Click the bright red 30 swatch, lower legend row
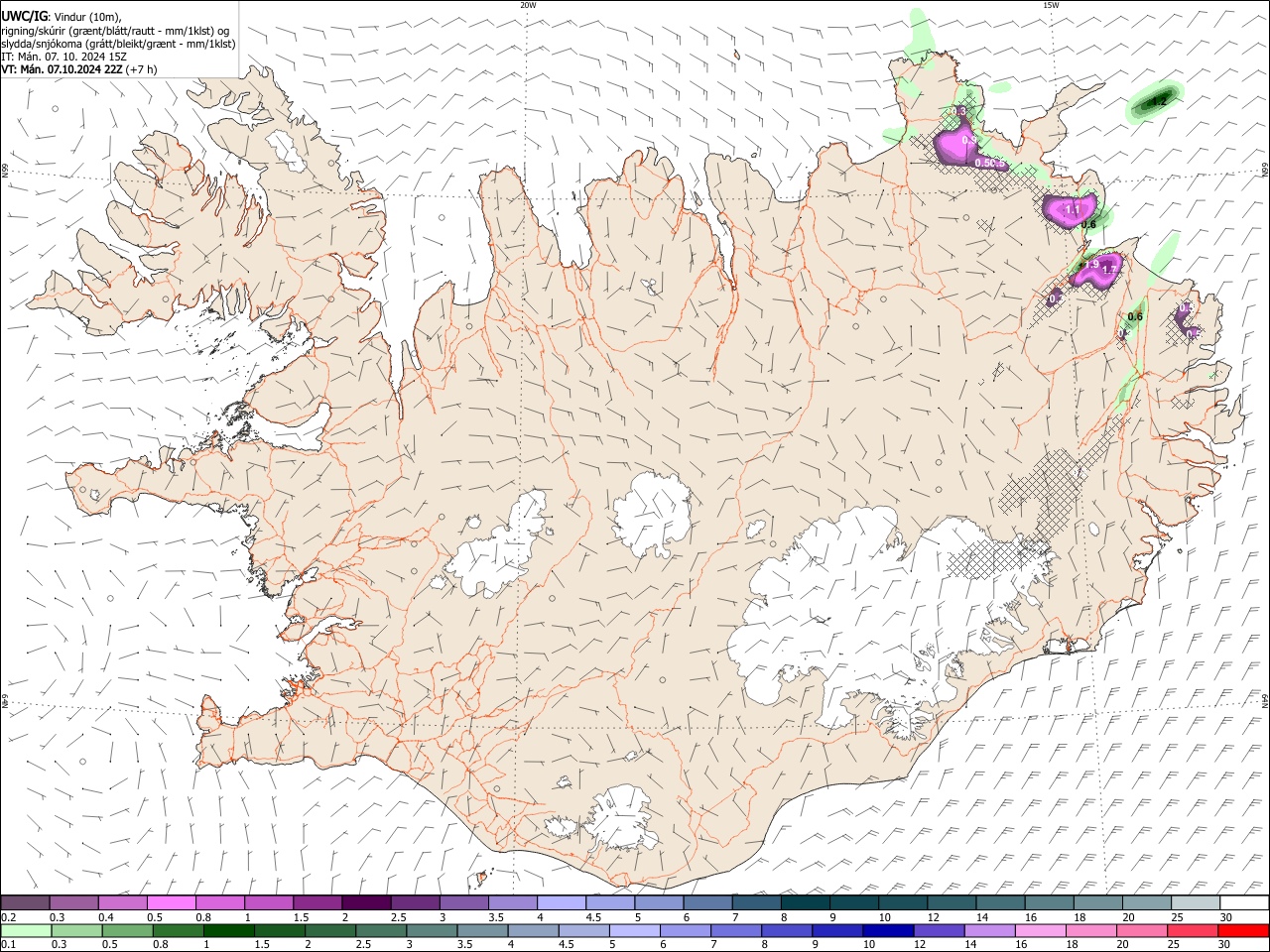 pos(1243,930)
